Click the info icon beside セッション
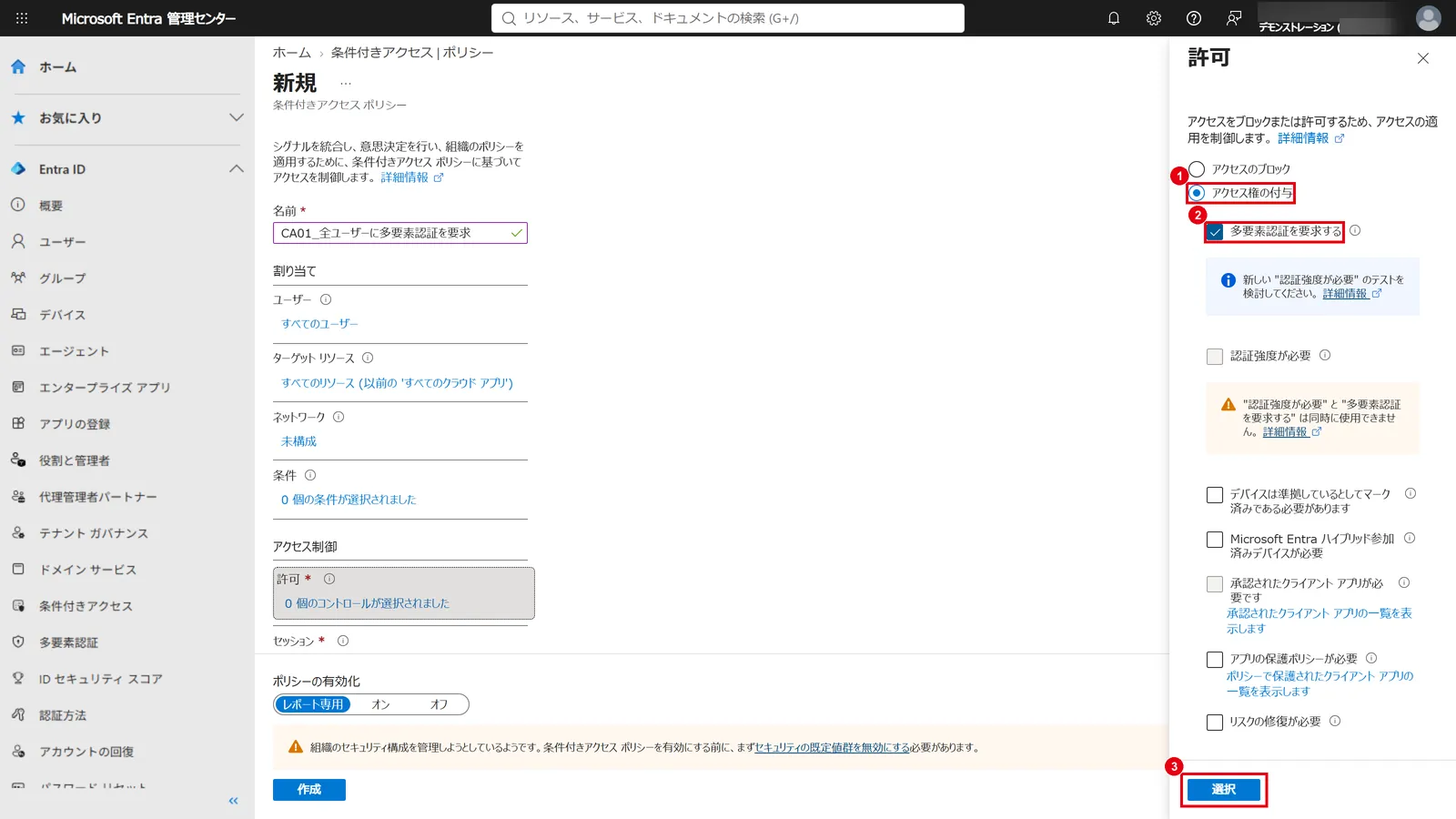Viewport: 1456px width, 819px height. tap(343, 641)
